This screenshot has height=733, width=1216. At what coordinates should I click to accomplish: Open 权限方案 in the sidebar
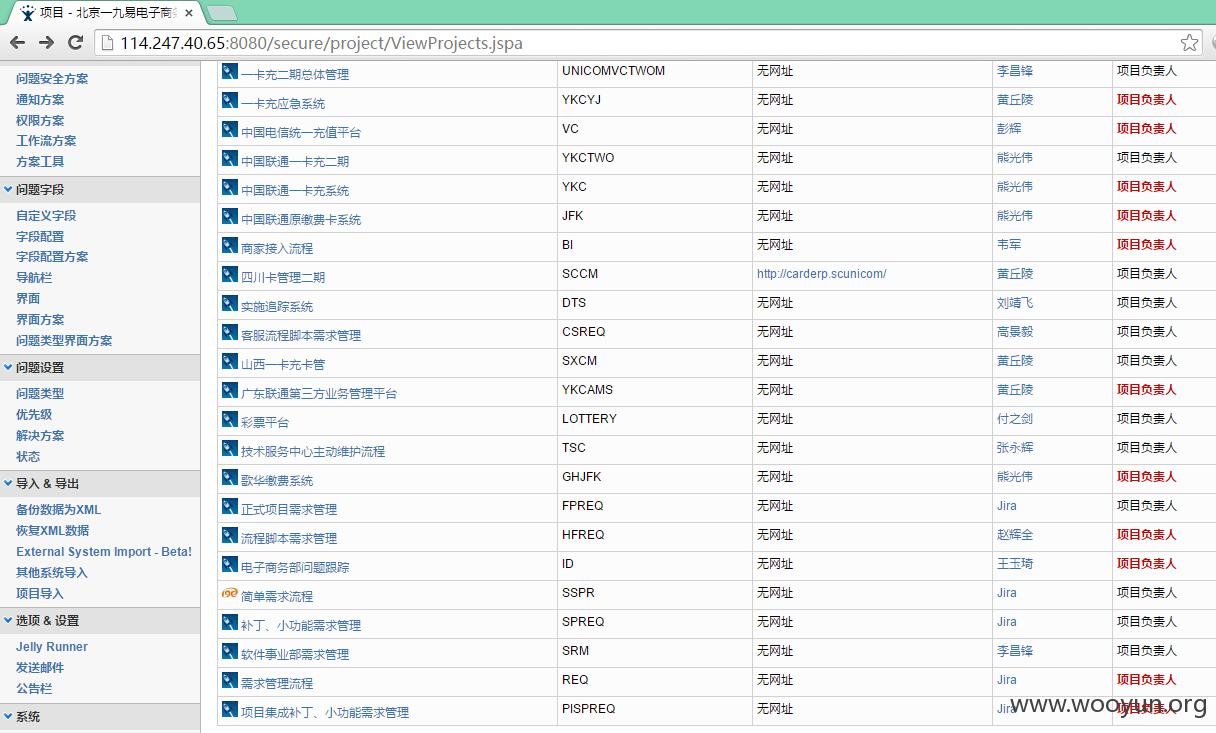pyautogui.click(x=40, y=120)
